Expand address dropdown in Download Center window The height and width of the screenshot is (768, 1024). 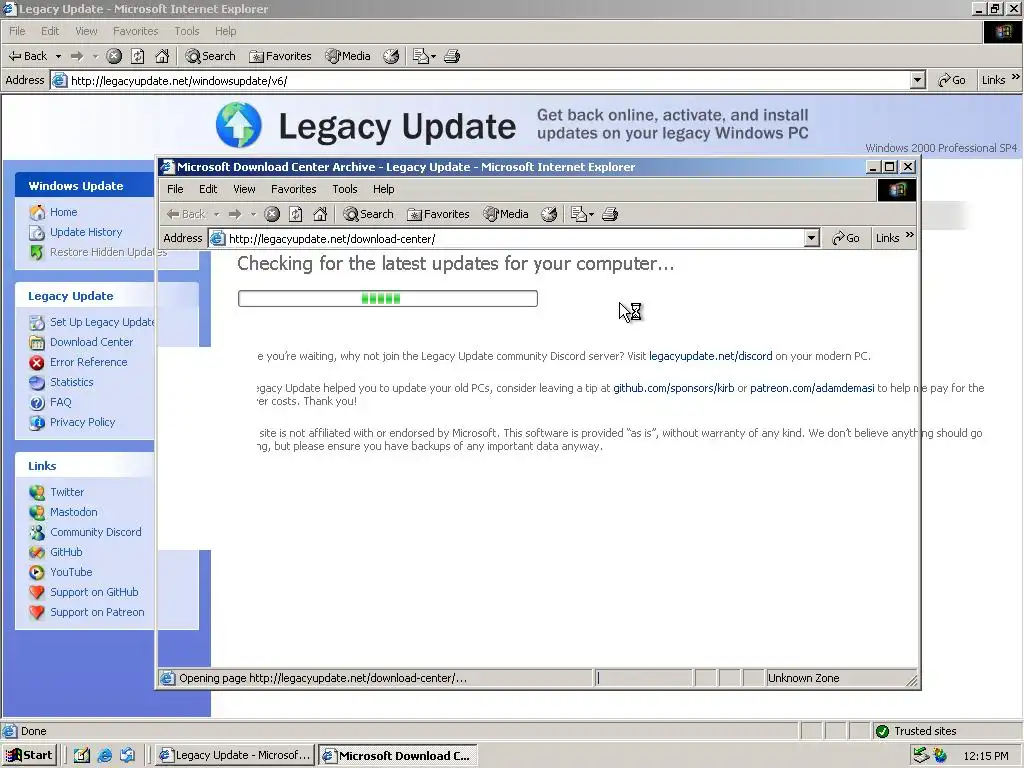(x=812, y=238)
